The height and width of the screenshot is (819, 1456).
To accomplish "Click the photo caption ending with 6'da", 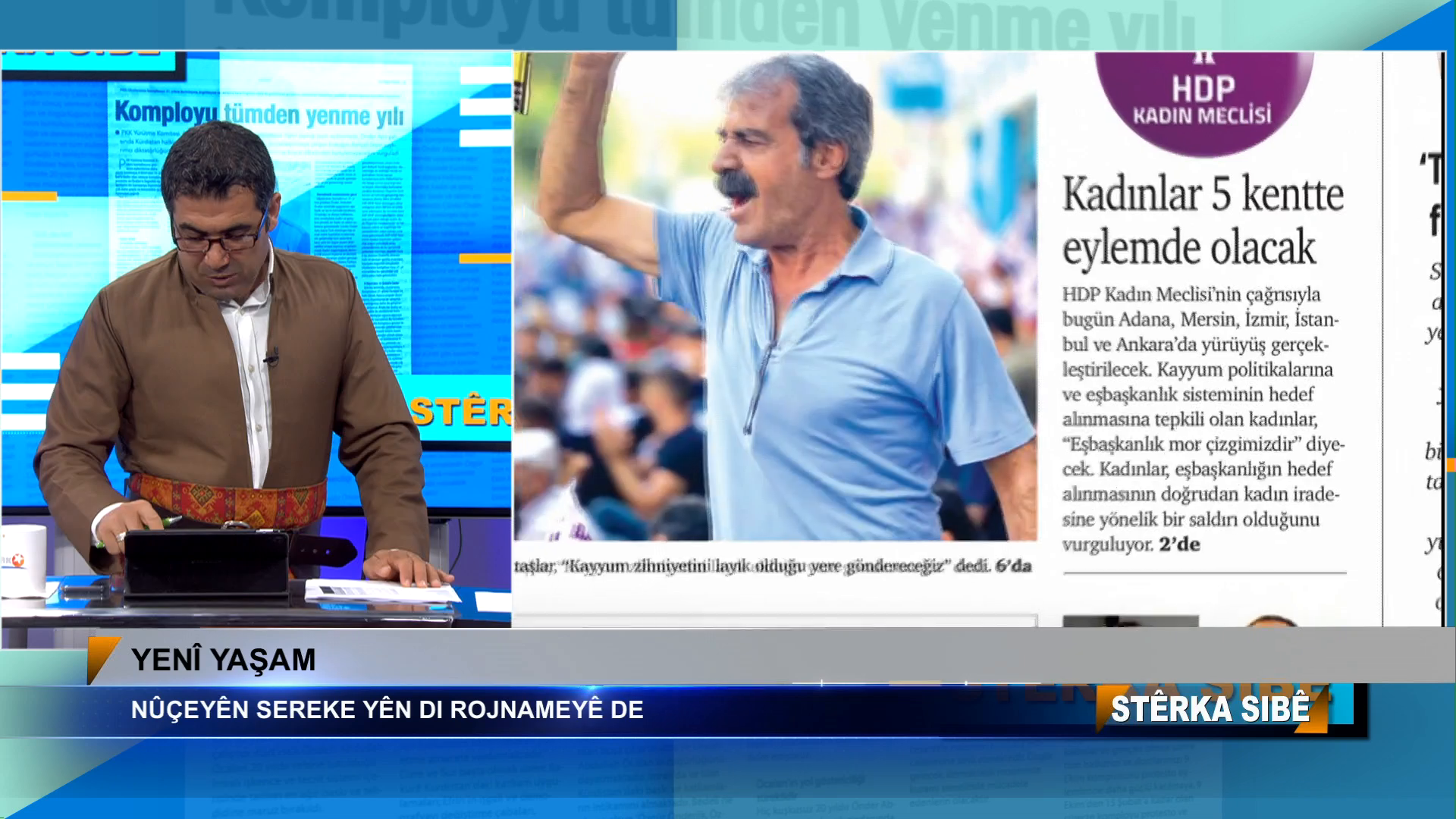I will pyautogui.click(x=773, y=566).
